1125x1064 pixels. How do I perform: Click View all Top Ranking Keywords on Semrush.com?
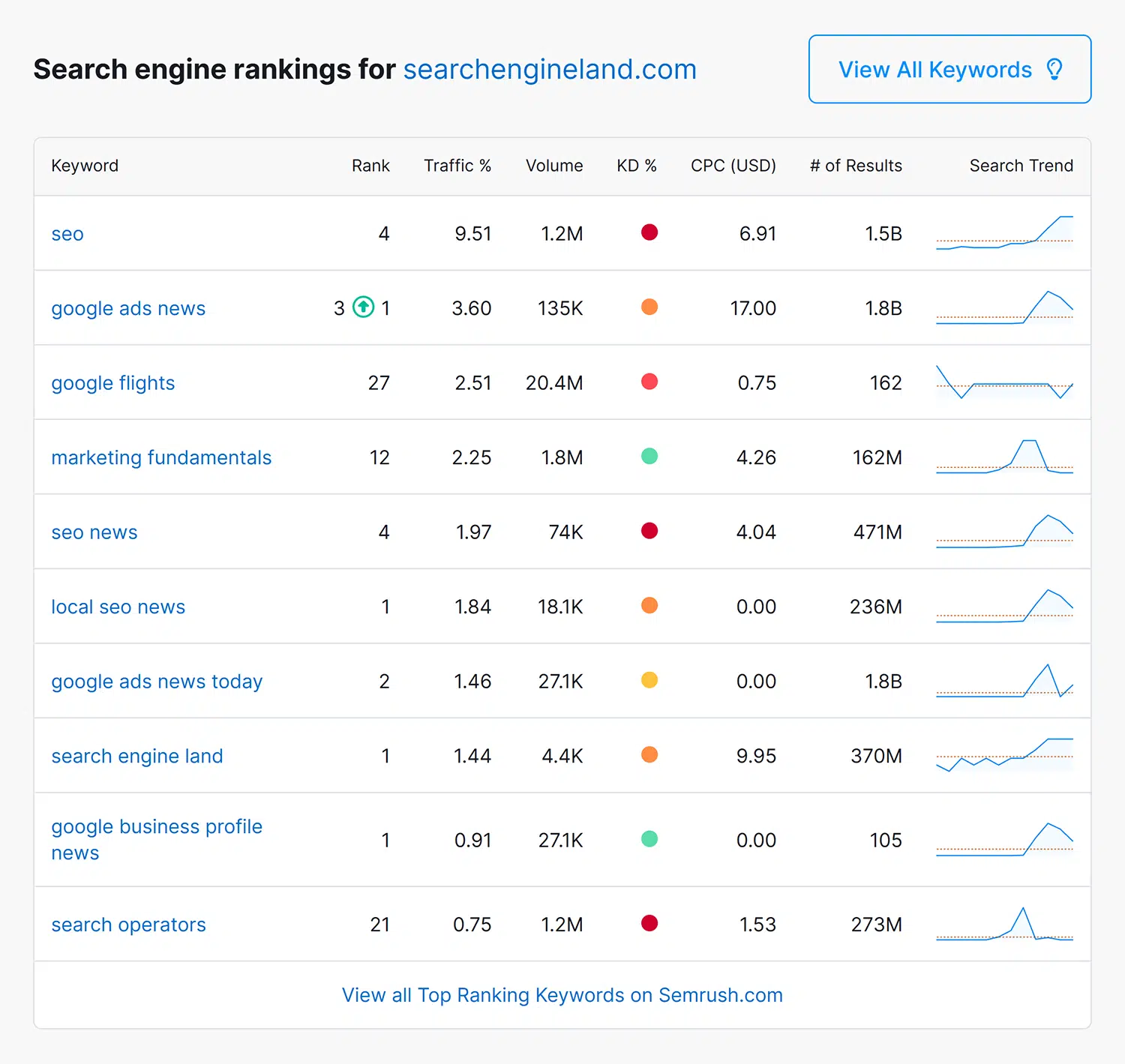point(562,995)
